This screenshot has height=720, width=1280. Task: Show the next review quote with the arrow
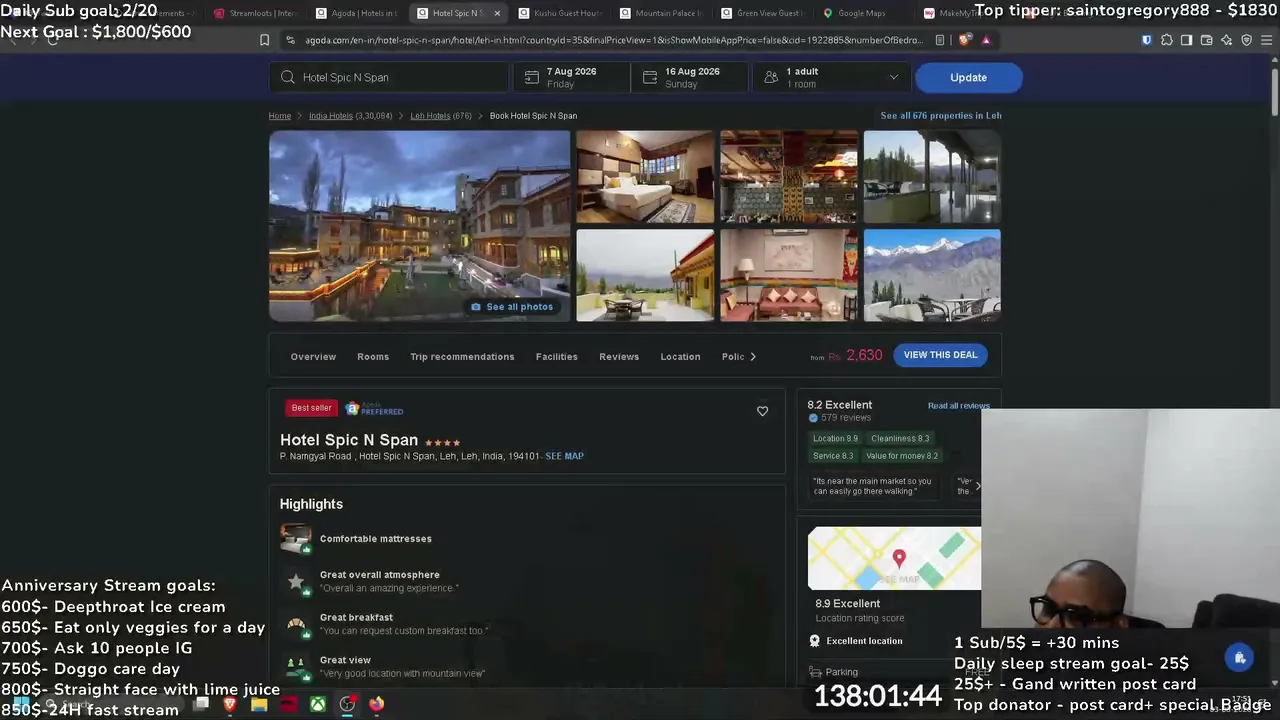tap(977, 486)
